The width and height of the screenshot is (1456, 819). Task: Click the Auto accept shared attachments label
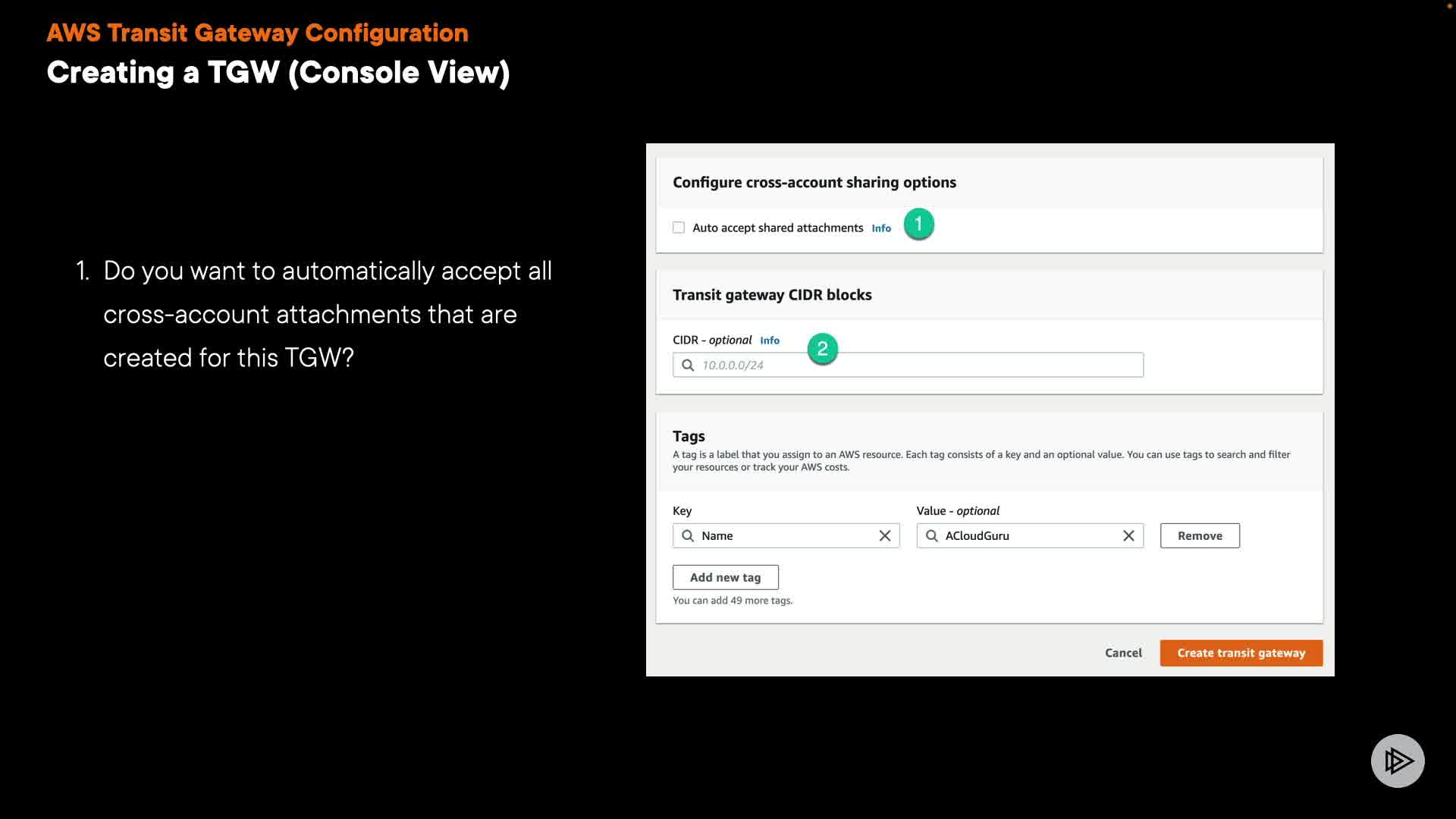tap(777, 228)
